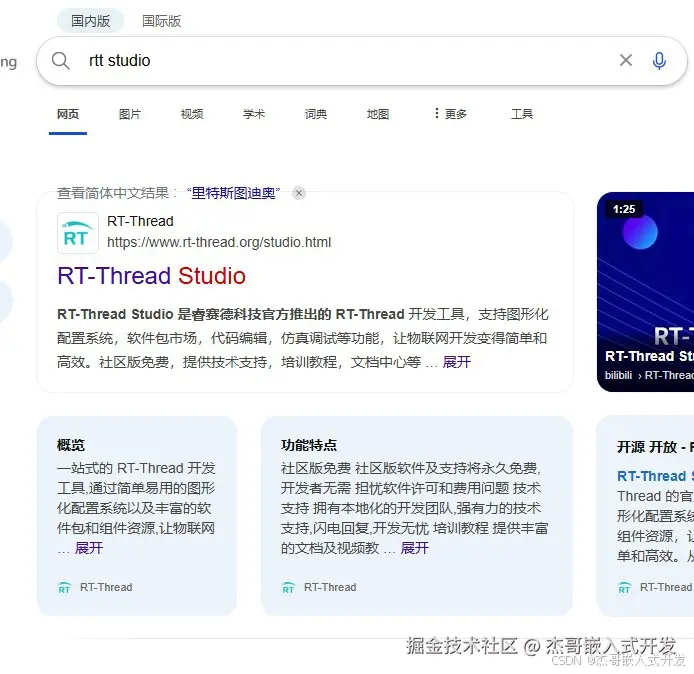Expand the main result description 展开

[457, 362]
